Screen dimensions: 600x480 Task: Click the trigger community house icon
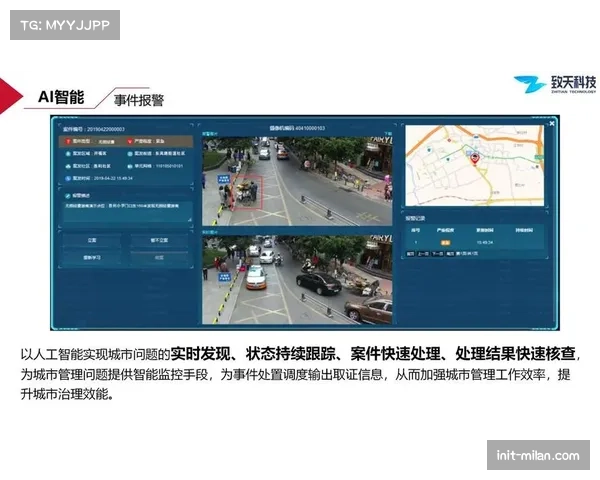(68, 166)
